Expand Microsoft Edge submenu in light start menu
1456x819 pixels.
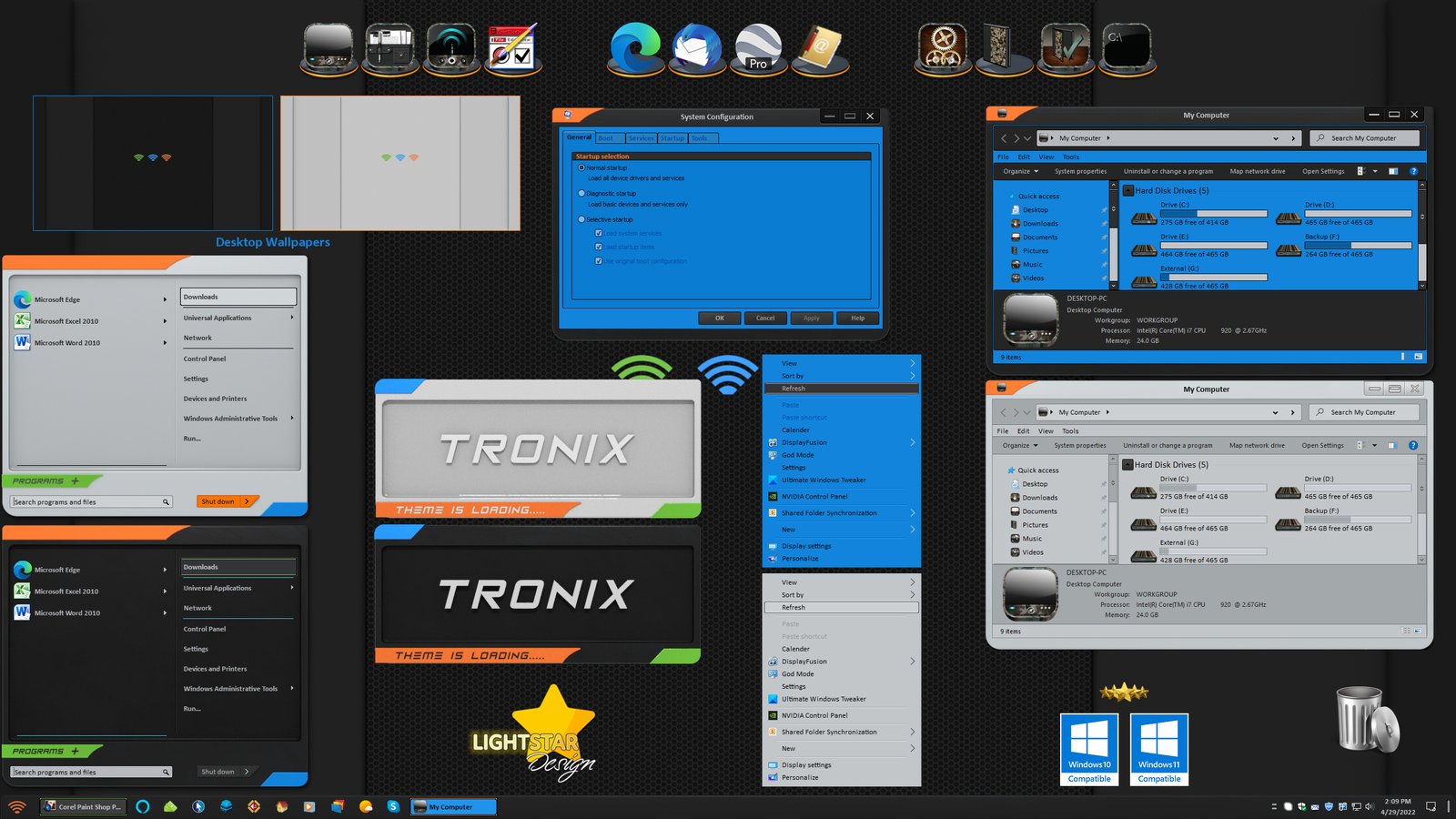click(x=165, y=299)
